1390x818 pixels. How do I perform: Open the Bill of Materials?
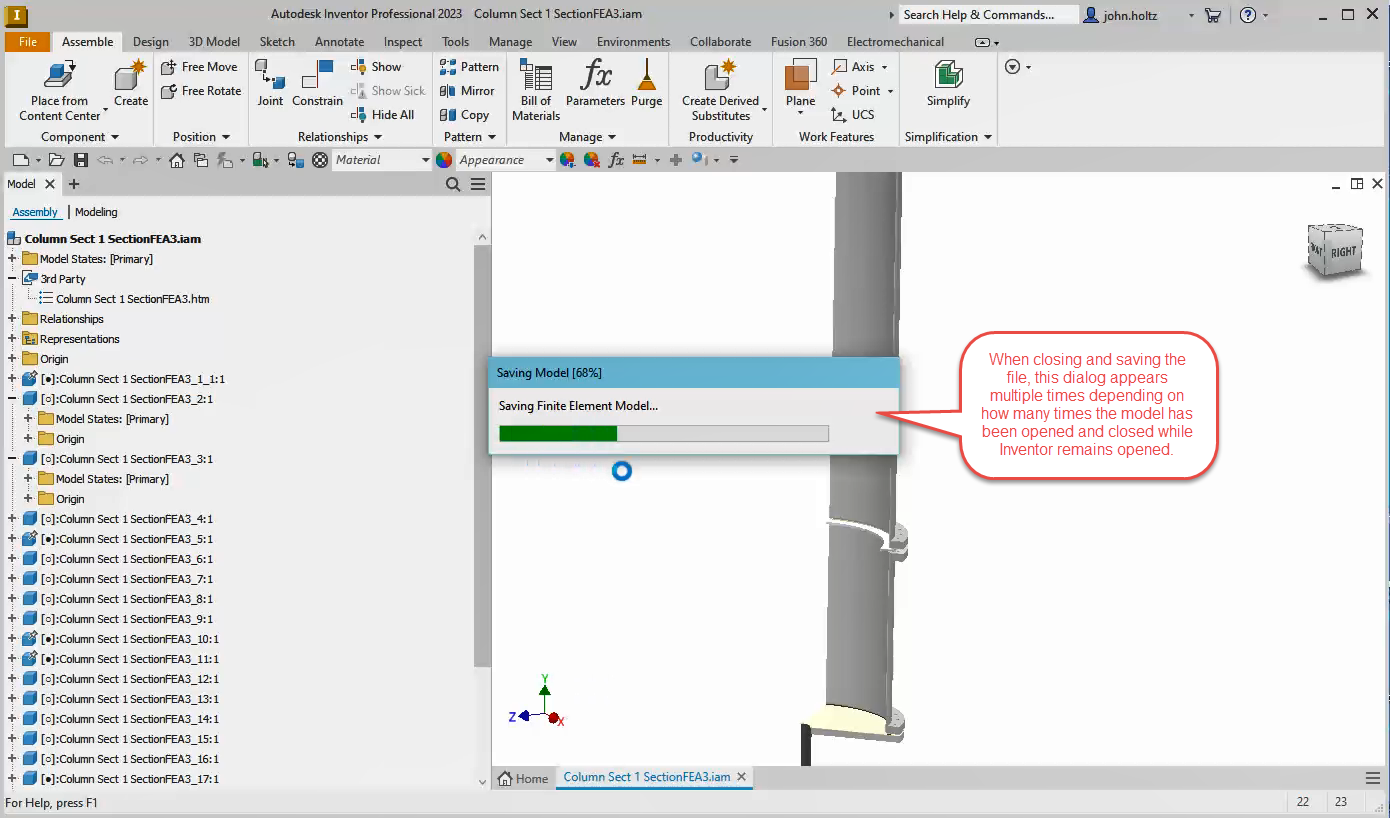535,88
